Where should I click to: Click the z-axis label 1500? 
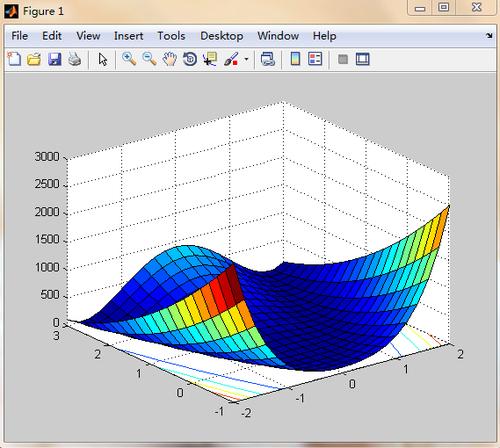point(47,239)
